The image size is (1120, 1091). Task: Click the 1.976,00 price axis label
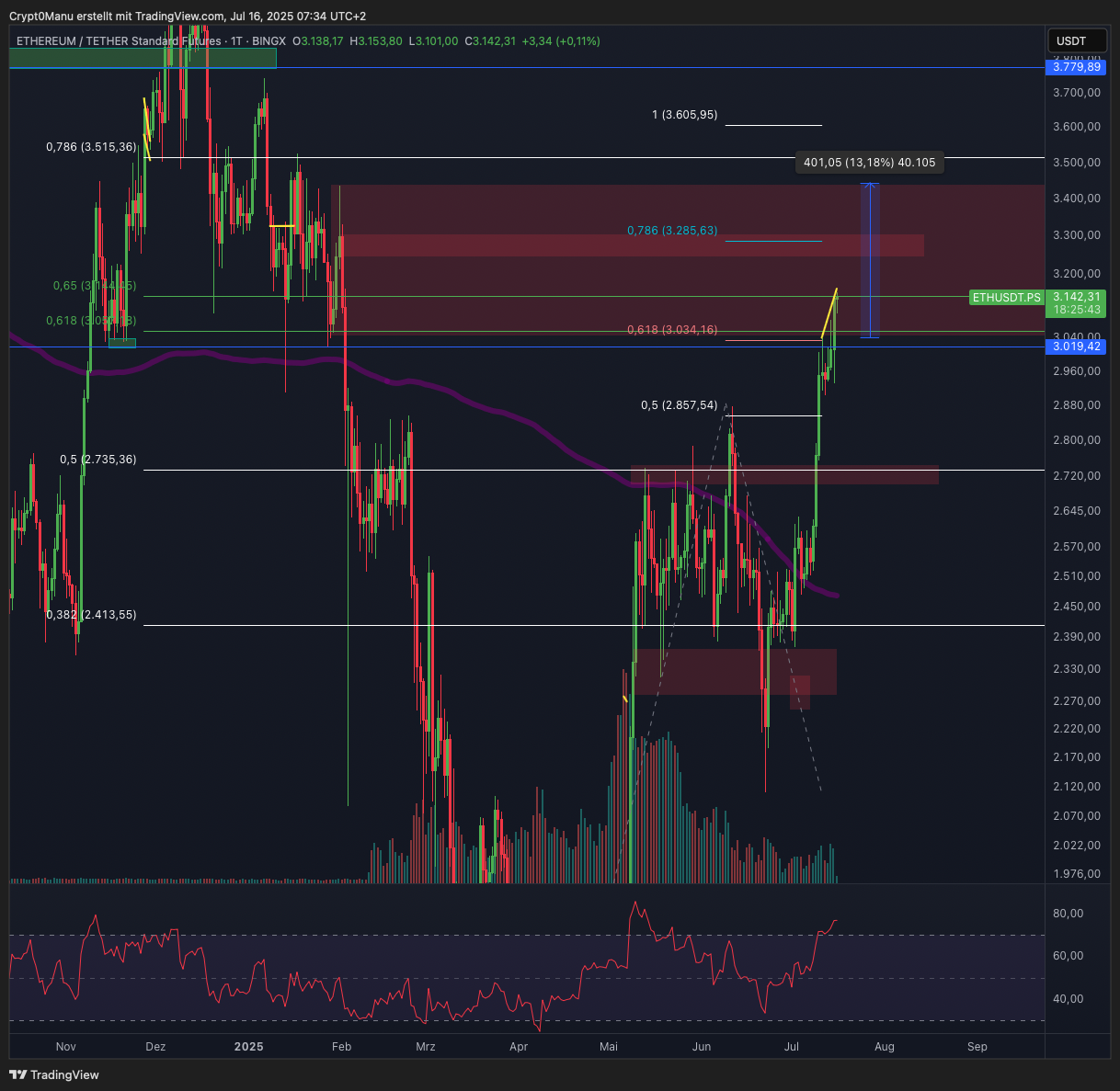point(1077,874)
